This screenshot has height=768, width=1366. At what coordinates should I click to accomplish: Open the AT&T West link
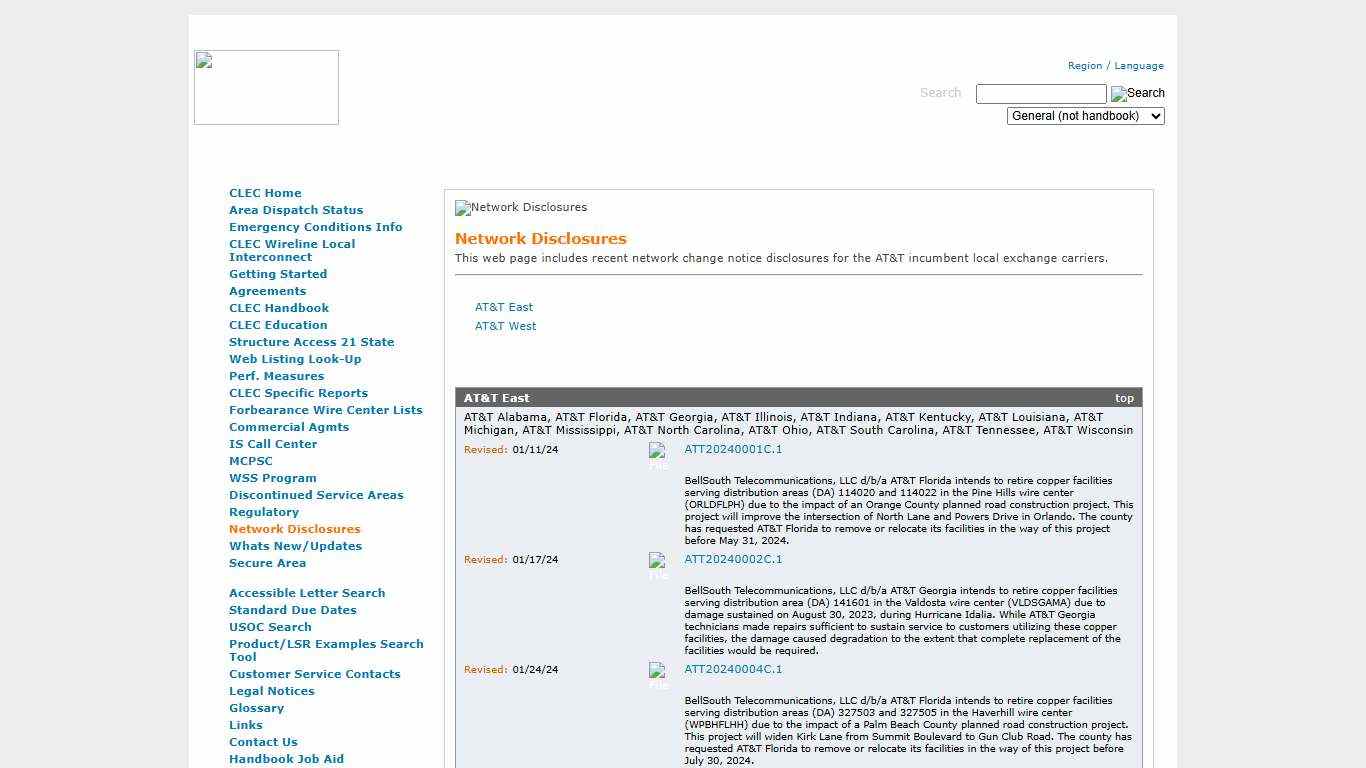coord(505,326)
